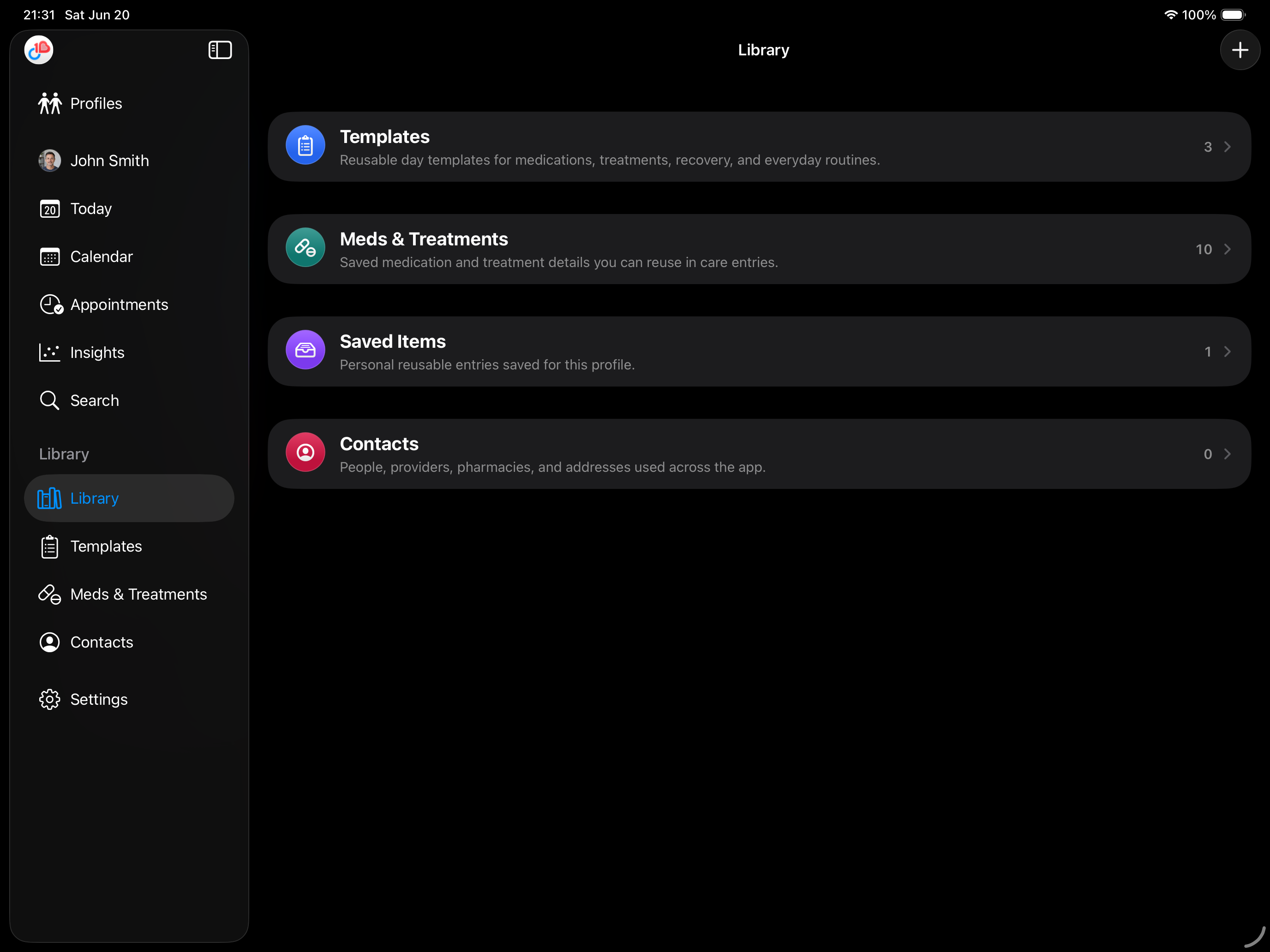Image resolution: width=1270 pixels, height=952 pixels.
Task: Click sidebar 'Templates' label text
Action: 106,546
